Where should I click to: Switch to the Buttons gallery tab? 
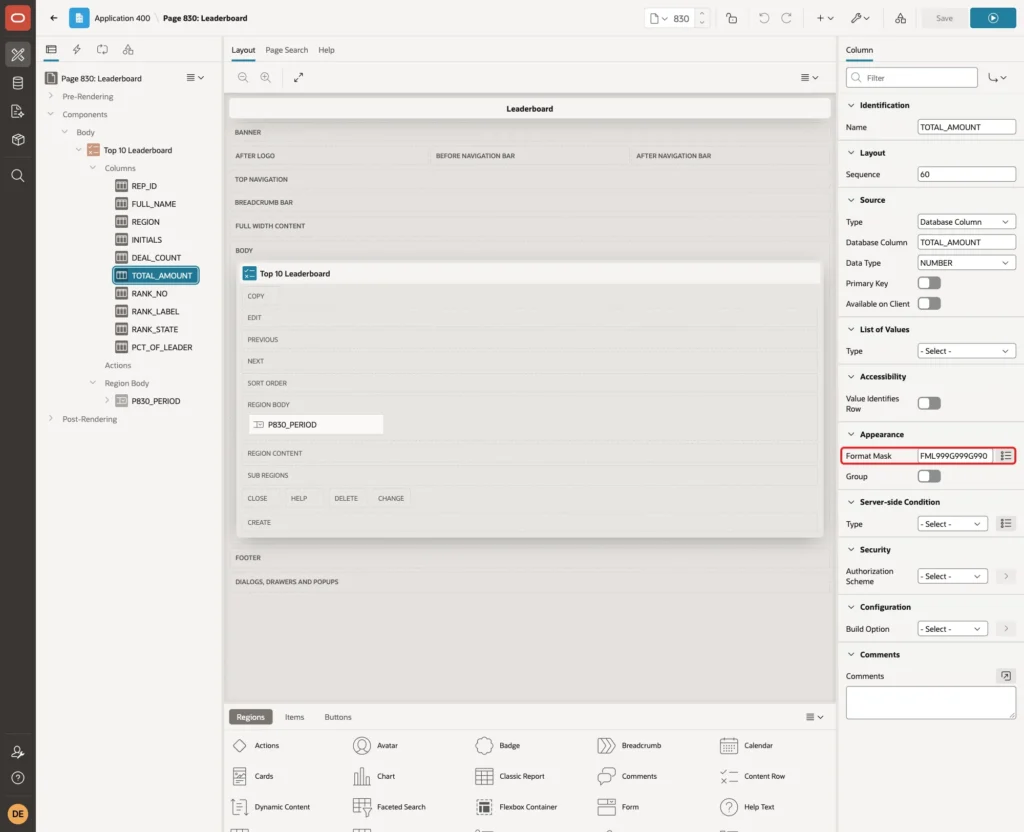(x=338, y=717)
